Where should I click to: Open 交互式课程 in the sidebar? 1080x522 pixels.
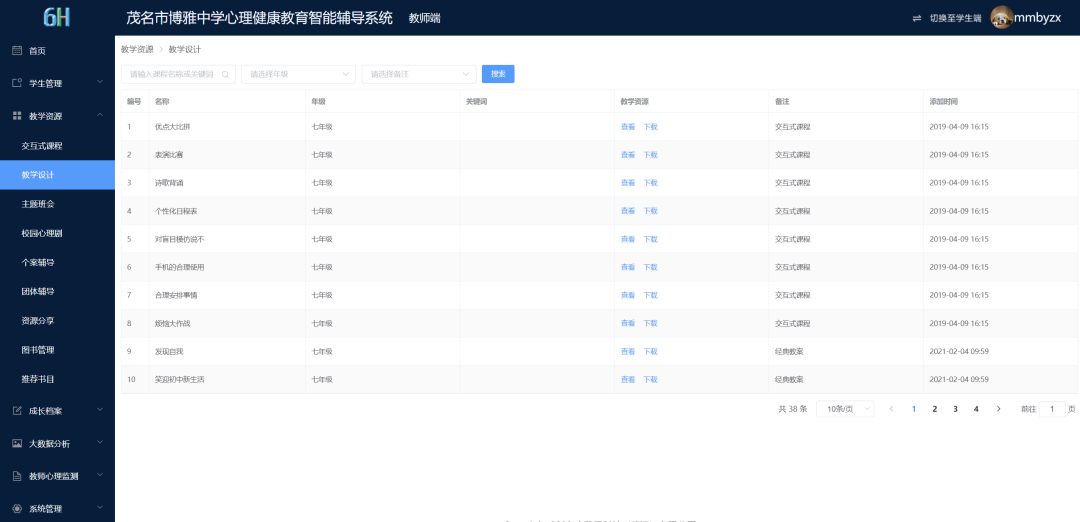pos(42,146)
